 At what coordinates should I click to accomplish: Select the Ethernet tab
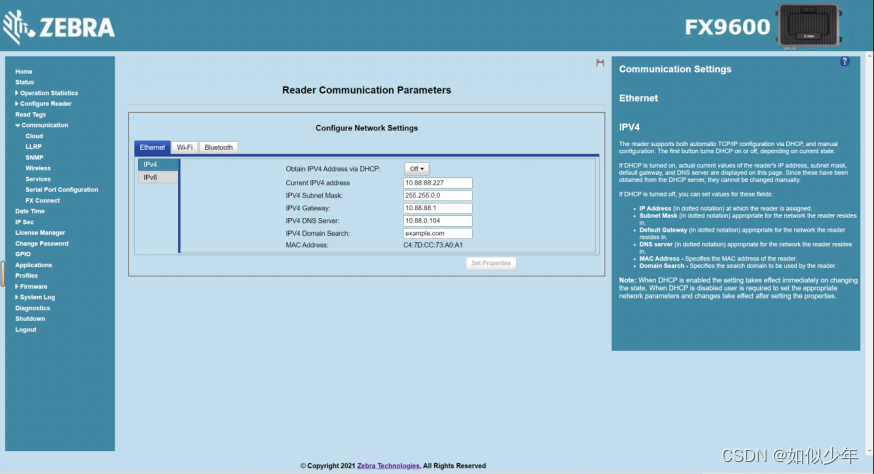pyautogui.click(x=152, y=147)
